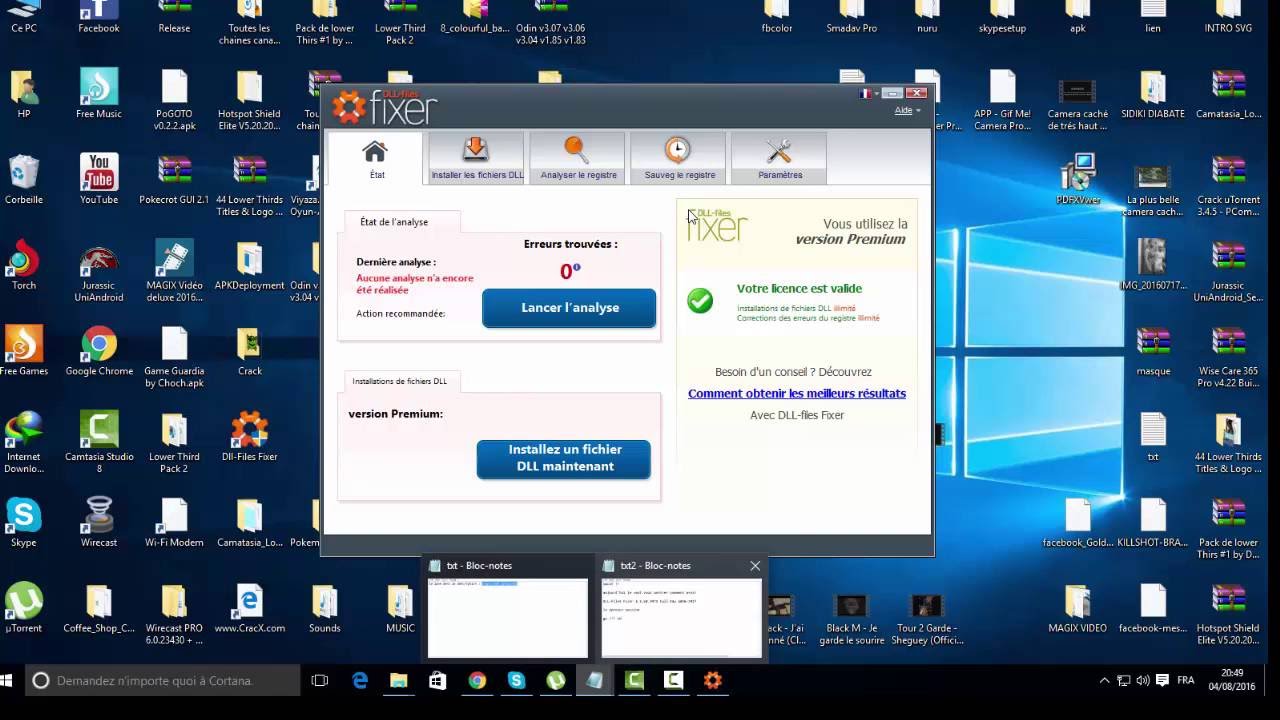Image resolution: width=1280 pixels, height=720 pixels.
Task: Open the Windows Start menu
Action: [x=8, y=680]
